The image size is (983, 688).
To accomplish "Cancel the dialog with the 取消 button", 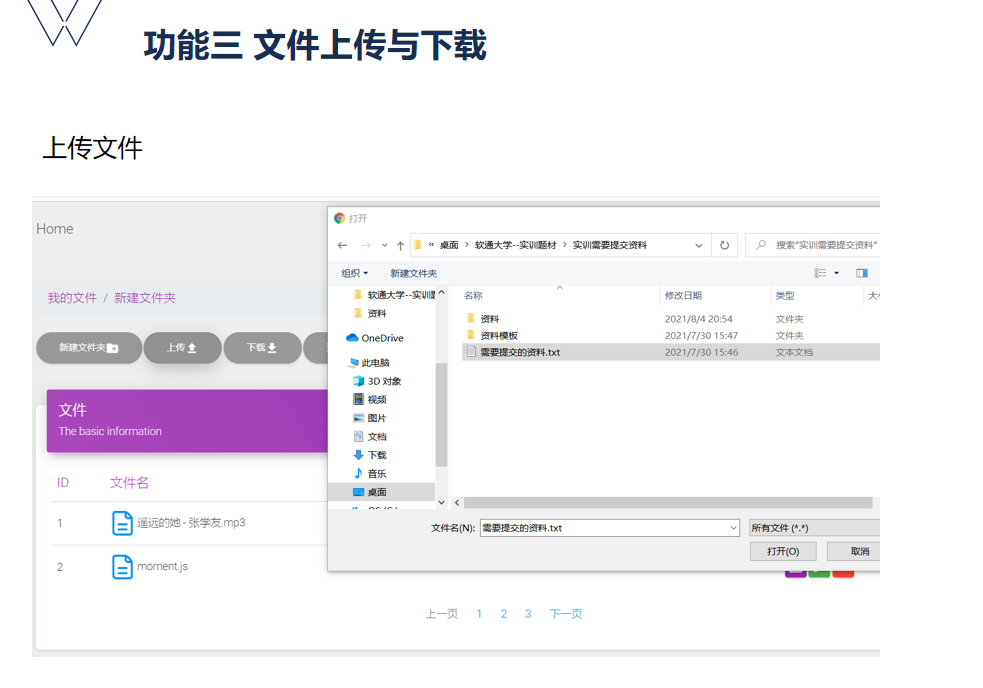I will [853, 551].
